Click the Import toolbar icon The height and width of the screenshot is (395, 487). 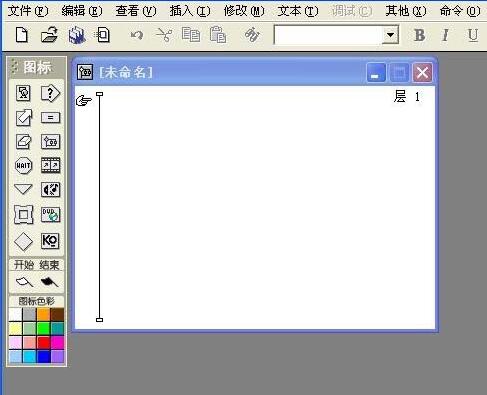(102, 35)
